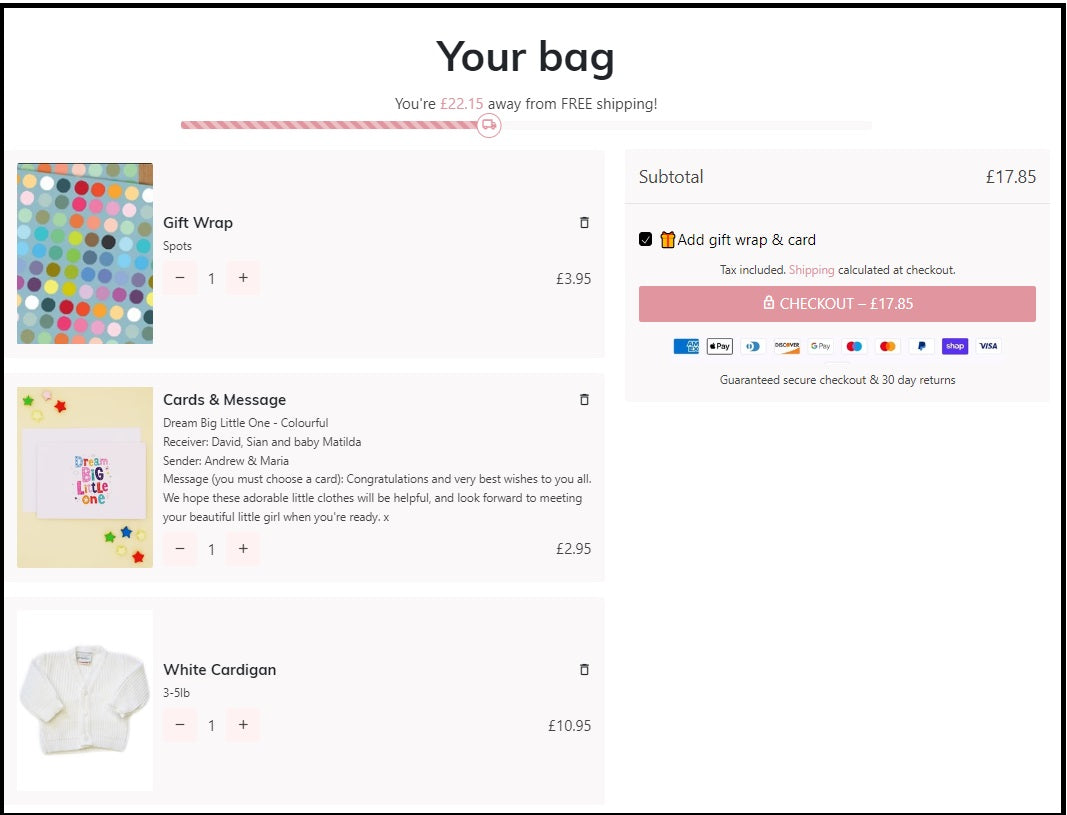Delete the Gift Wrap item with trash icon
The image size is (1067, 815).
click(585, 223)
